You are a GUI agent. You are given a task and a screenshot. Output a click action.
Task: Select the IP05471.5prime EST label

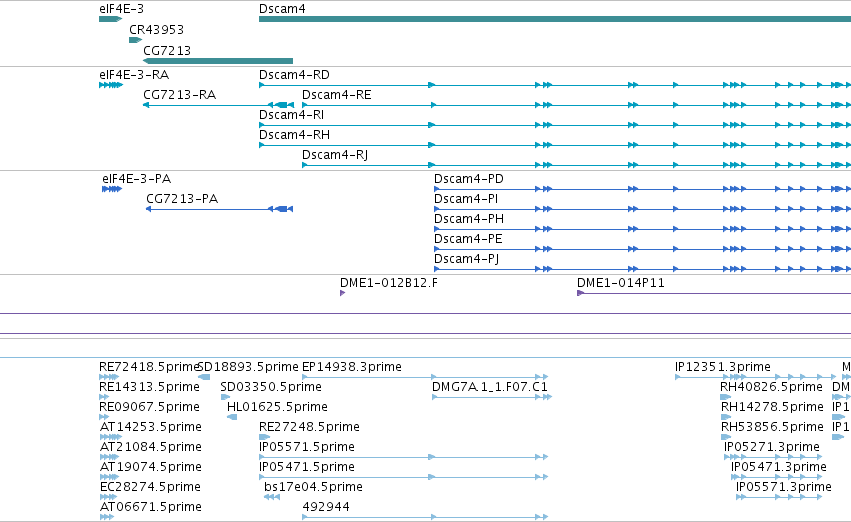(x=307, y=468)
